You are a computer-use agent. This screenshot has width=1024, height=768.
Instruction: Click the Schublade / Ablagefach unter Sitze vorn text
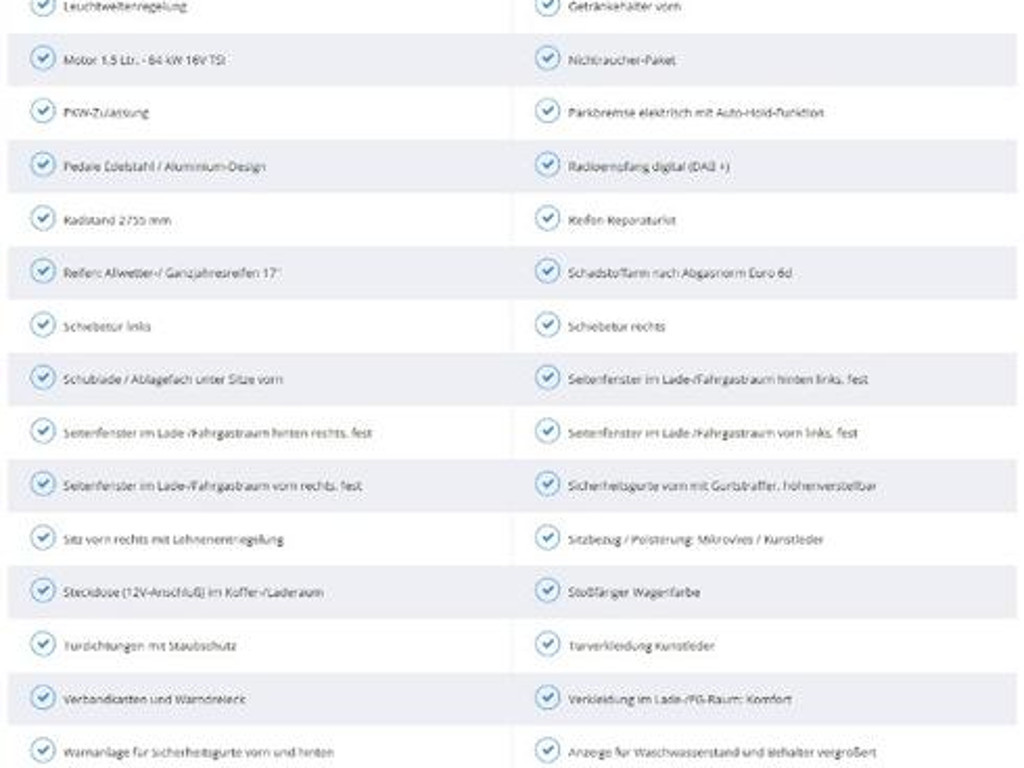coord(172,380)
